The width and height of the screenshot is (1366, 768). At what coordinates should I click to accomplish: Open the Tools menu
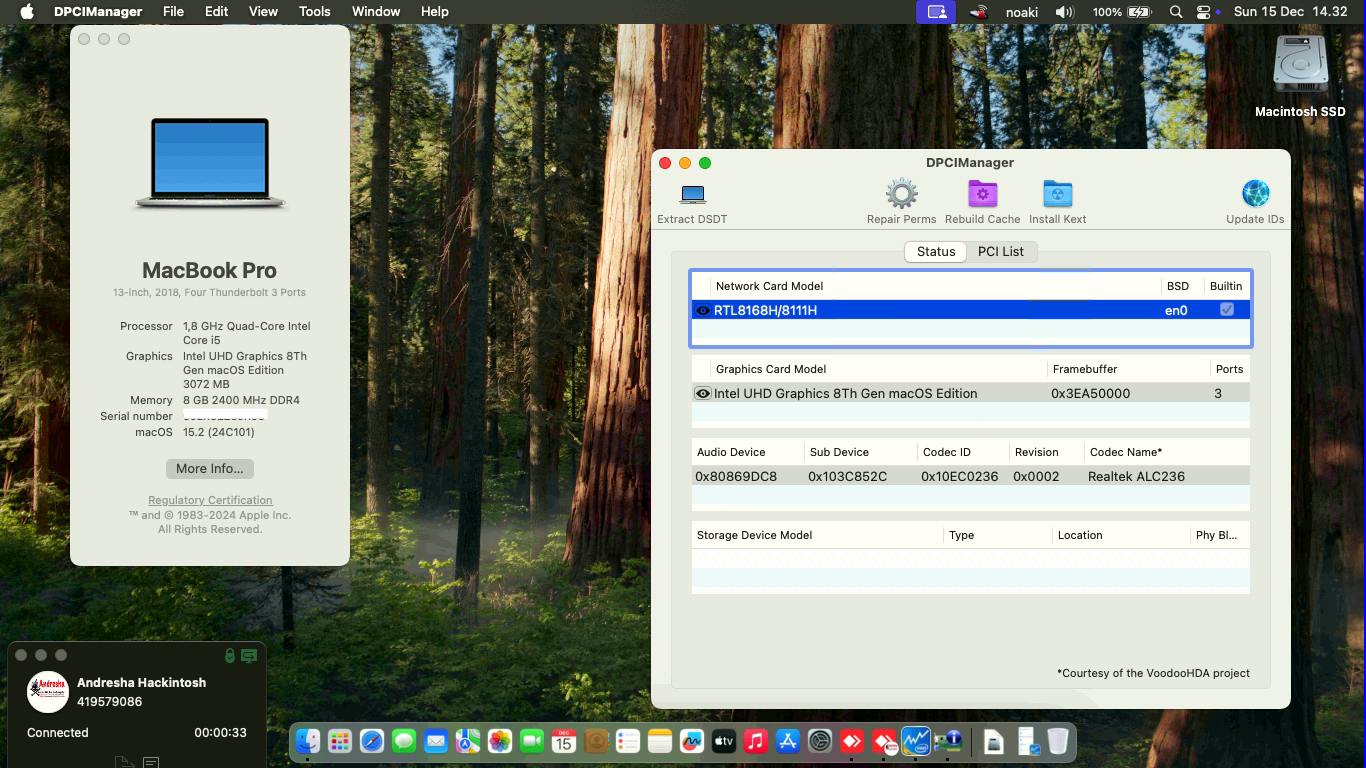314,11
